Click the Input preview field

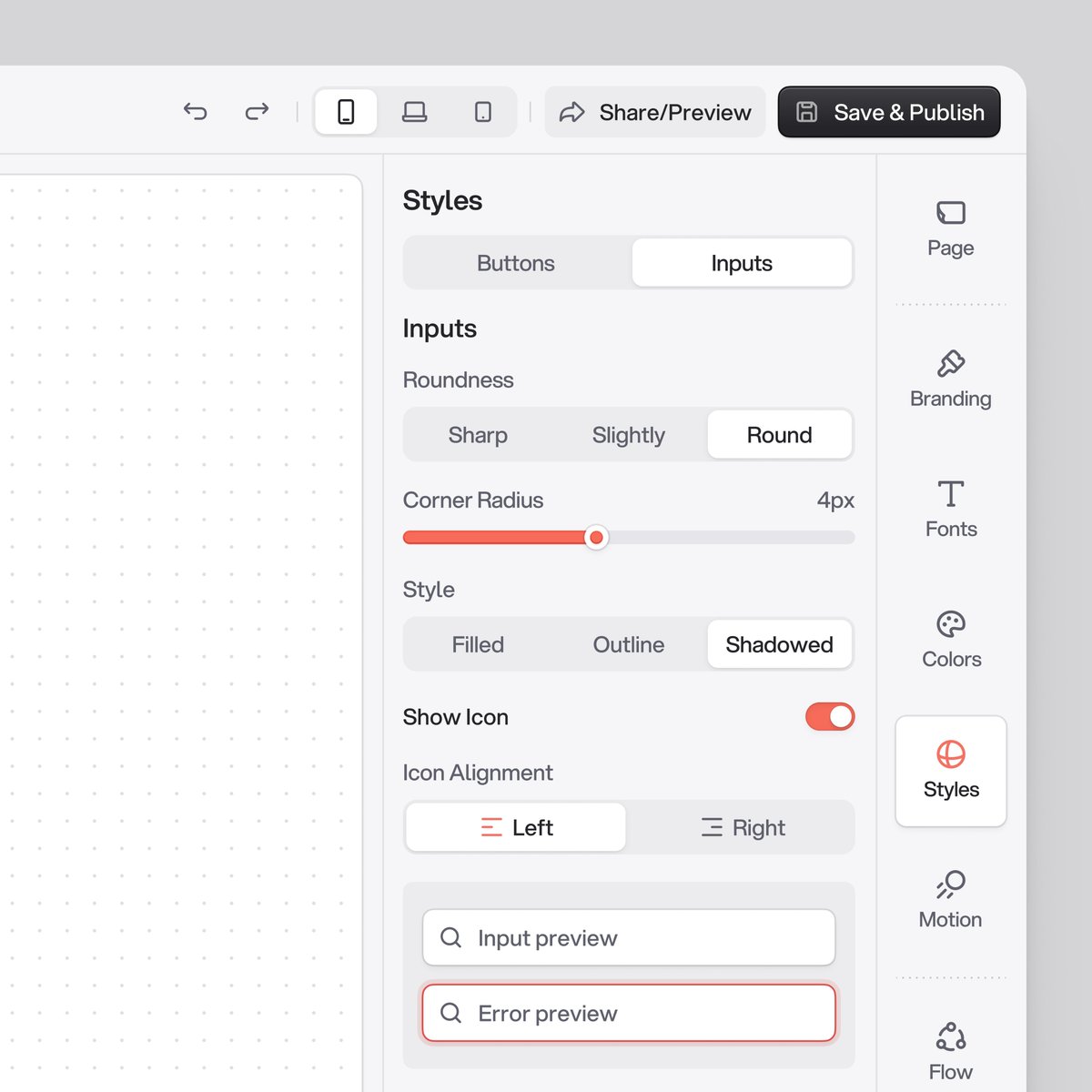tap(629, 937)
